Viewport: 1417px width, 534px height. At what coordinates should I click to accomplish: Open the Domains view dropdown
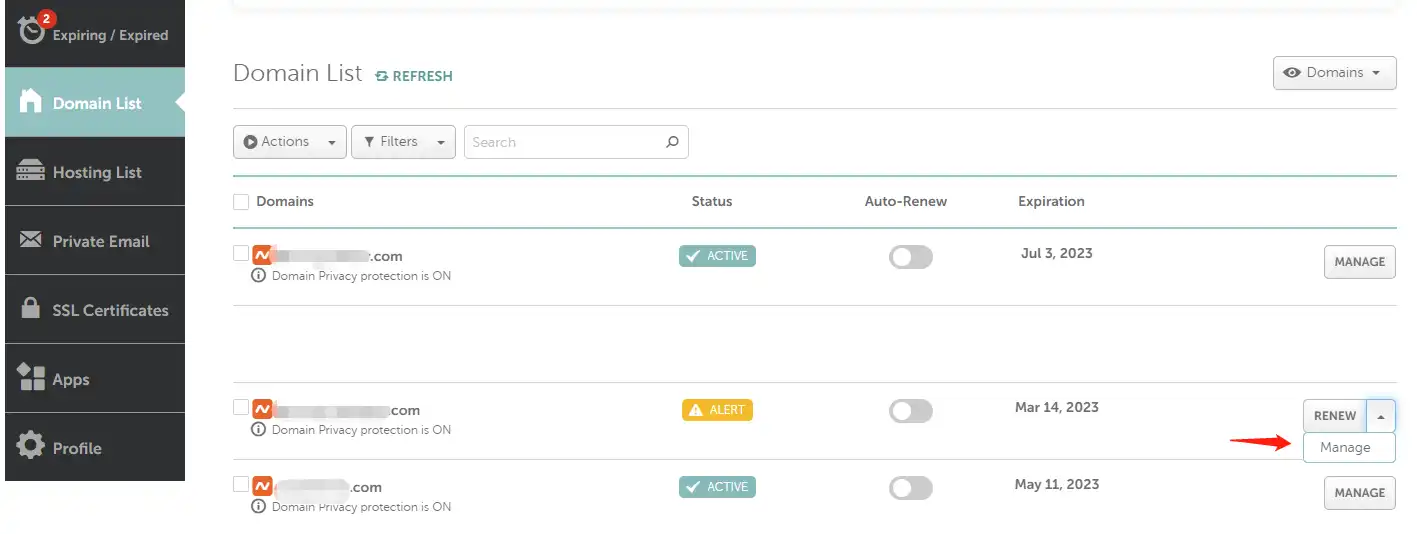point(1334,73)
